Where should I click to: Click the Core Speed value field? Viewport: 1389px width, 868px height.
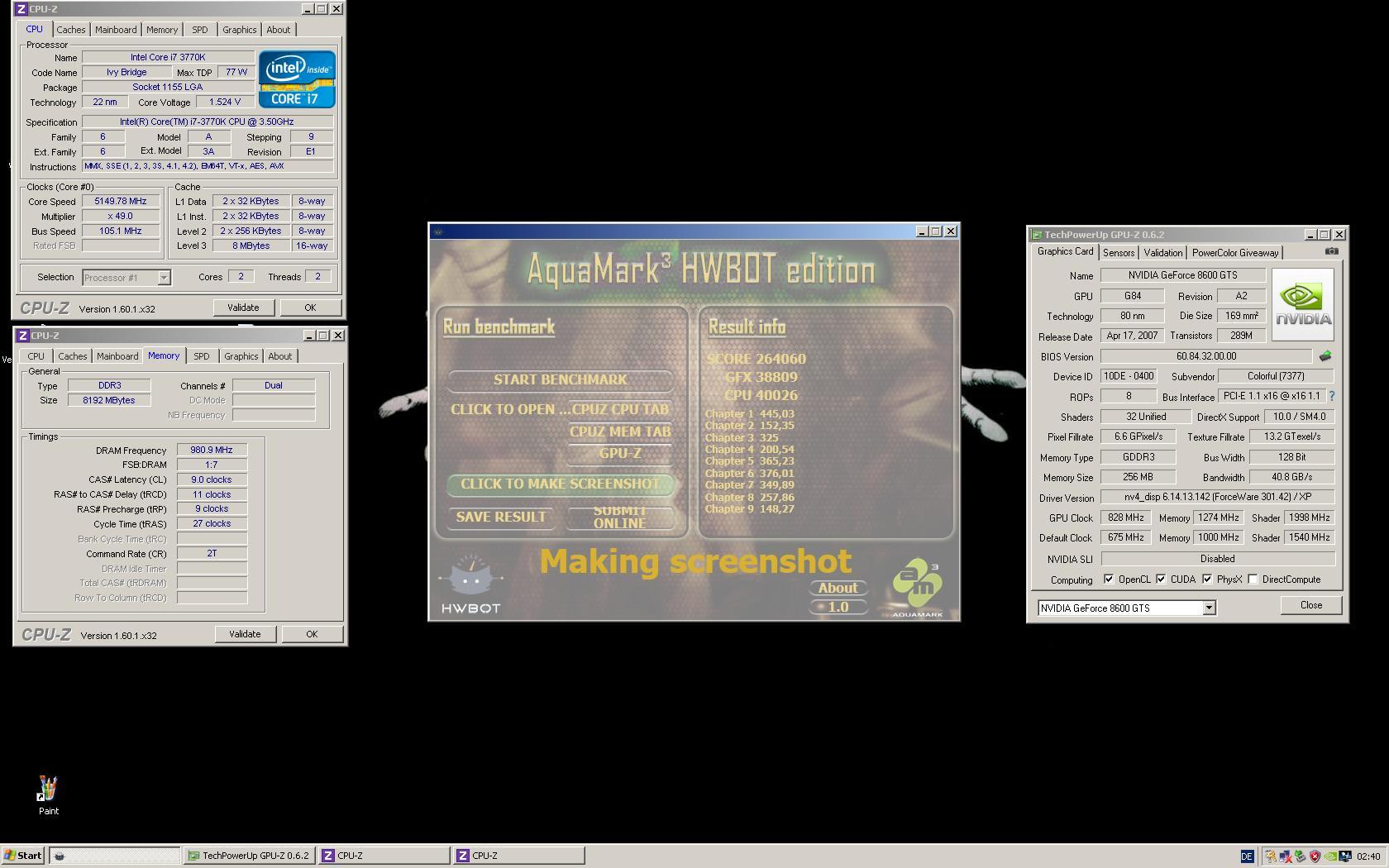[x=121, y=202]
